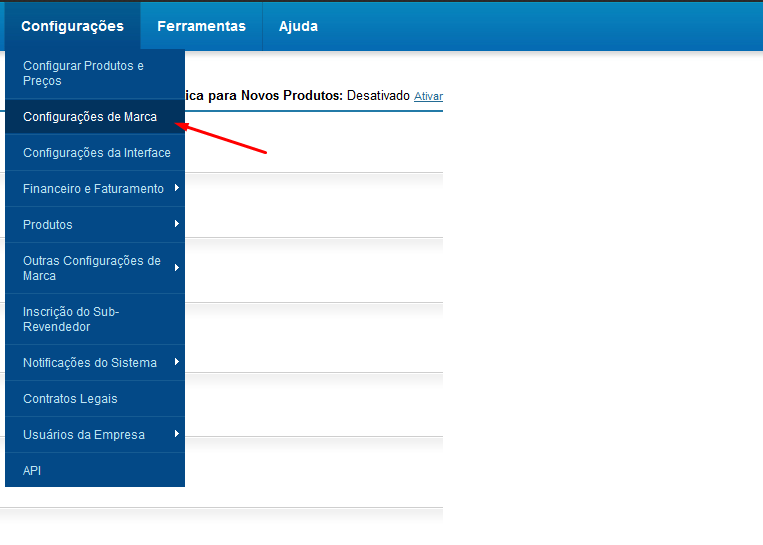Open the Ferramentas menu
763x545 pixels.
201,26
